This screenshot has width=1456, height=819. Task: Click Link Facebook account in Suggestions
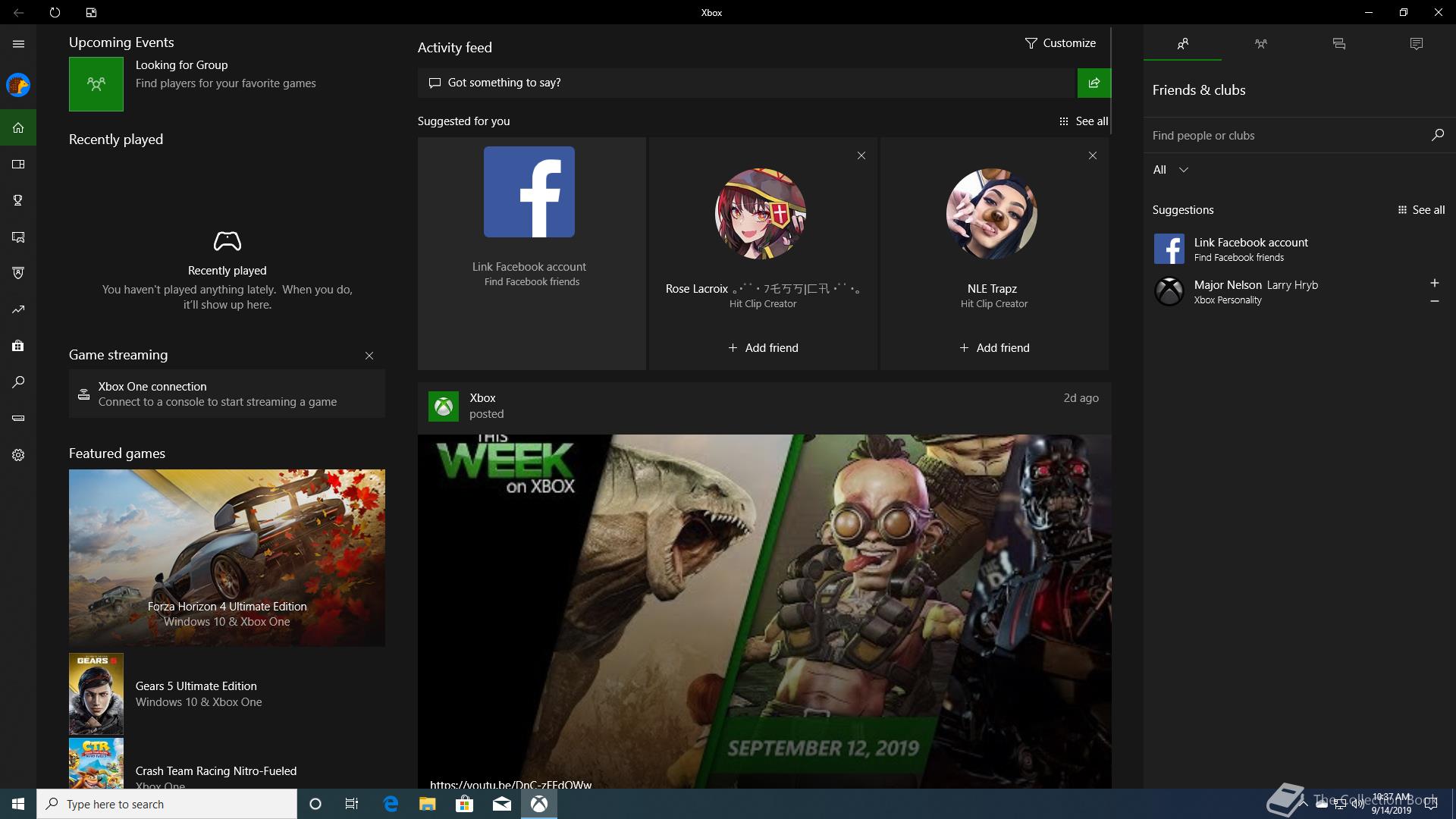click(1298, 249)
